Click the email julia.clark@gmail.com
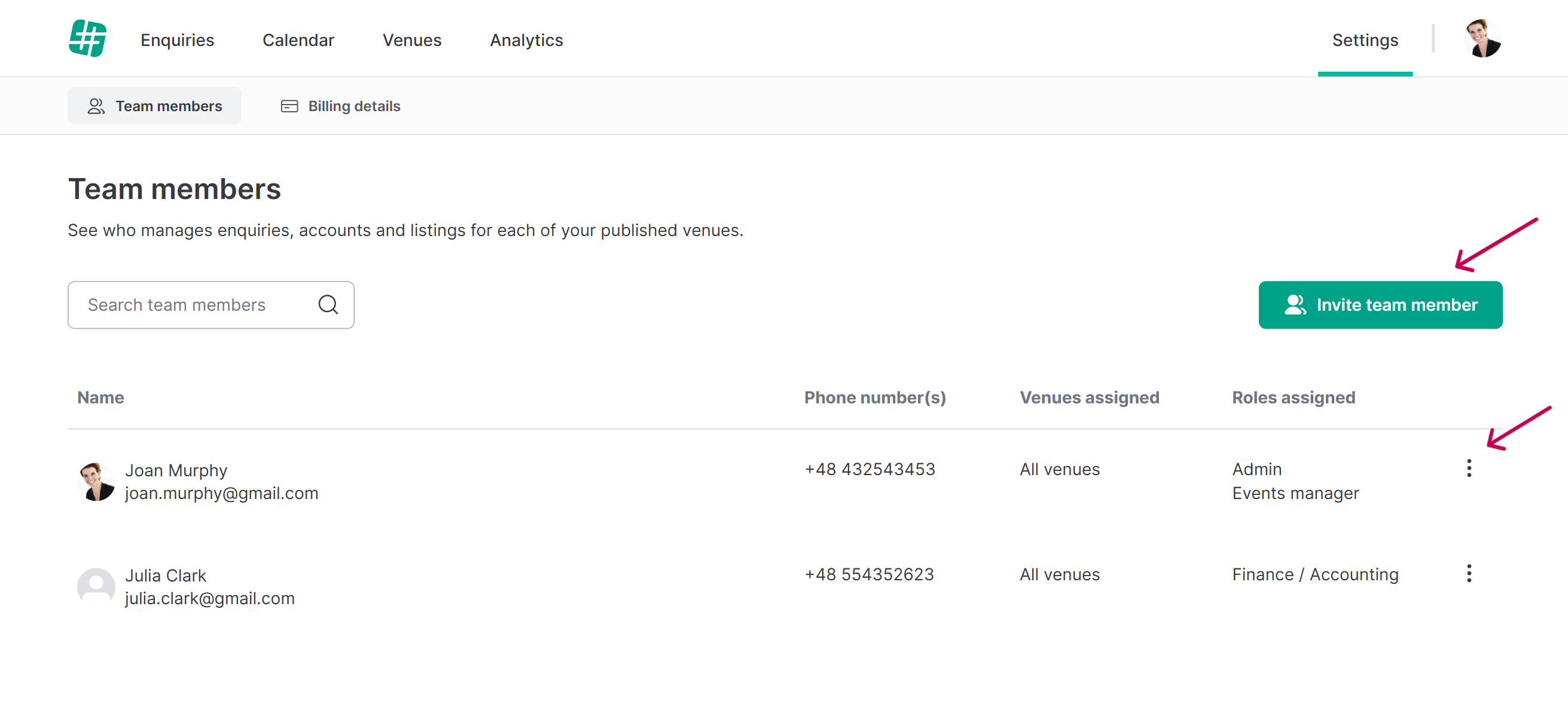The width and height of the screenshot is (1568, 701). (210, 598)
